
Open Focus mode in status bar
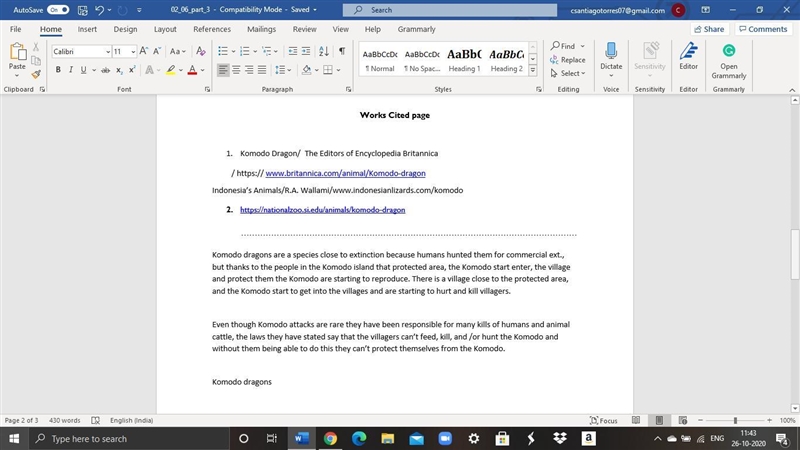tap(604, 420)
